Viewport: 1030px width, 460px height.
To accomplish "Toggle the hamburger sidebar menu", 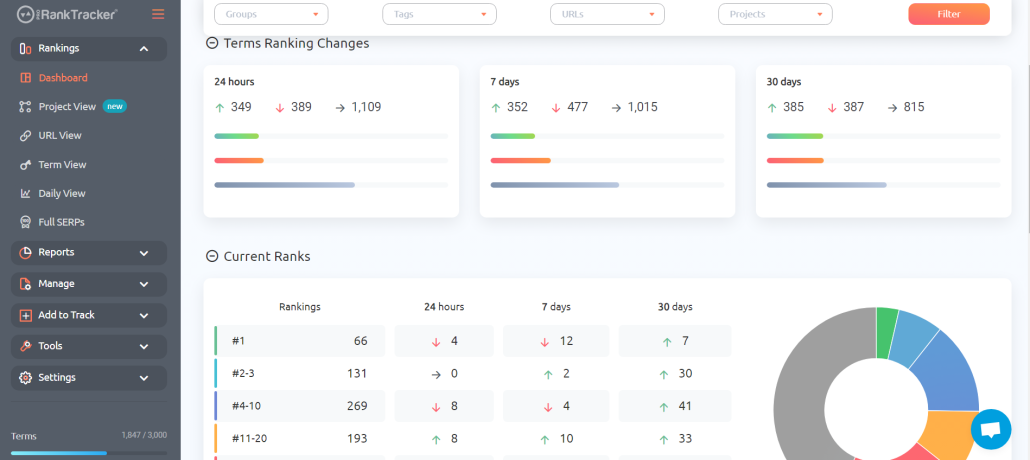I will coord(158,14).
